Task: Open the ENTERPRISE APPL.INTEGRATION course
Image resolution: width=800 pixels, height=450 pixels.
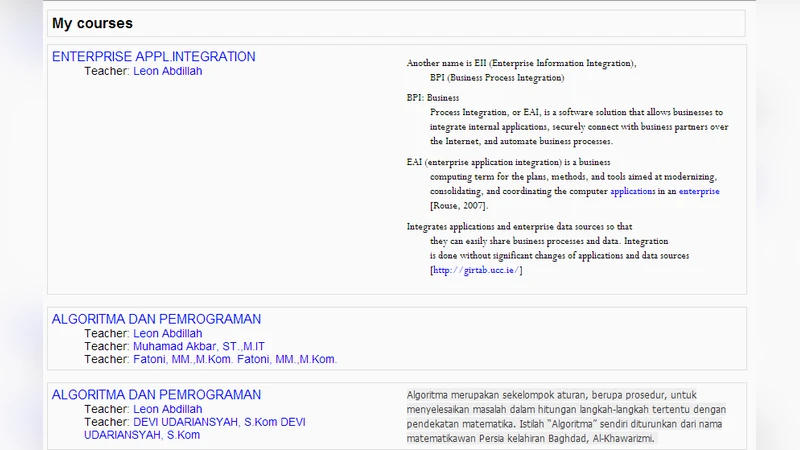Action: coord(153,57)
